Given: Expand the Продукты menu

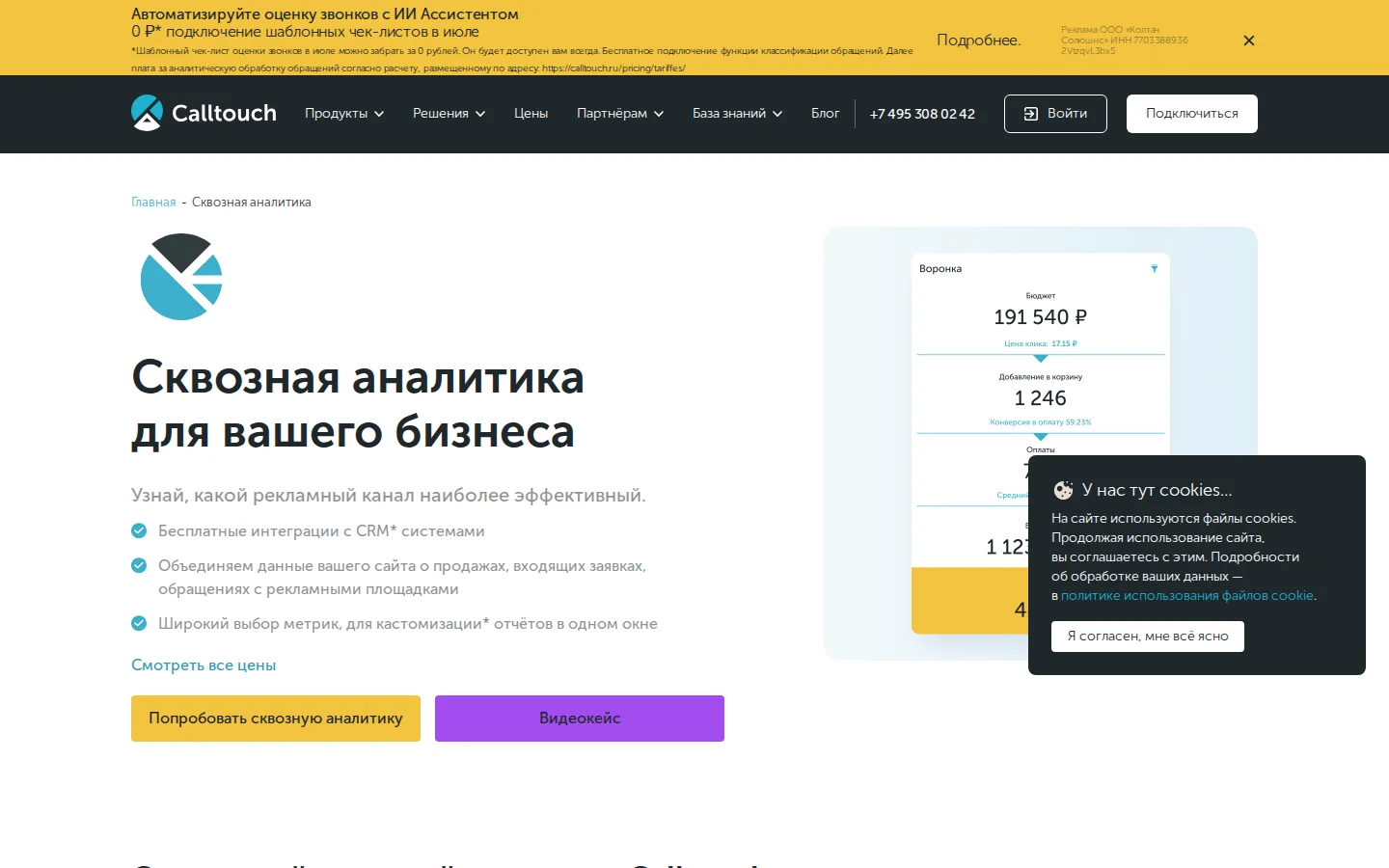Looking at the screenshot, I should (x=344, y=114).
